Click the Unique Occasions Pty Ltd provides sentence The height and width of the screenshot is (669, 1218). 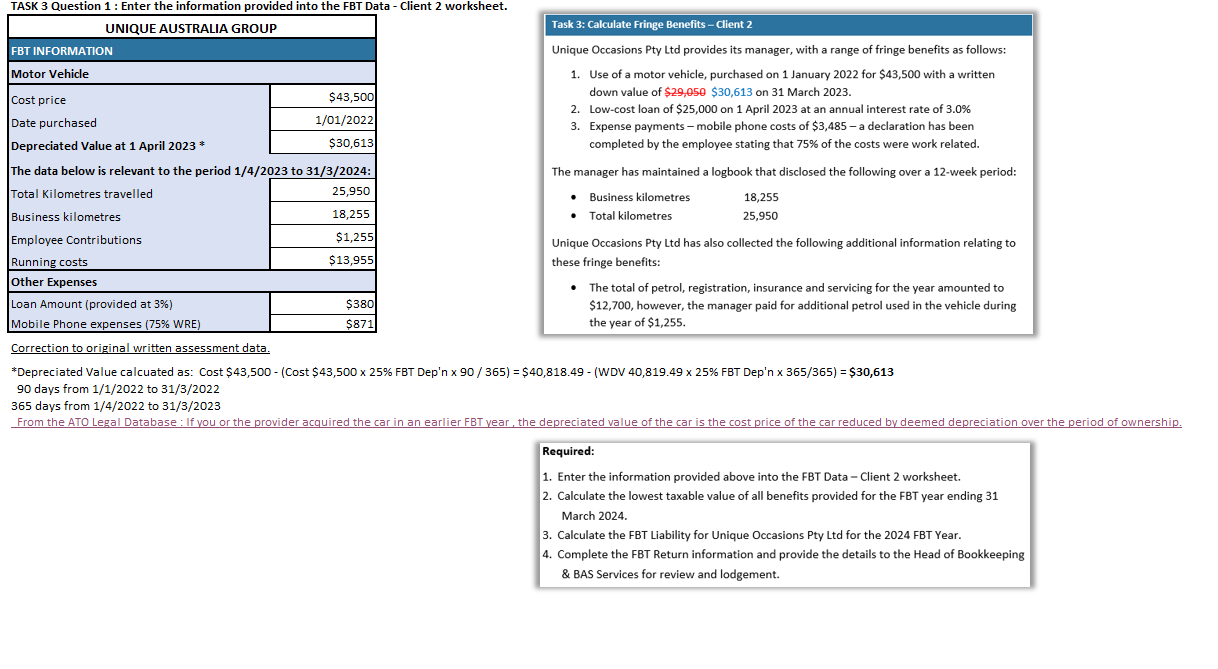779,50
